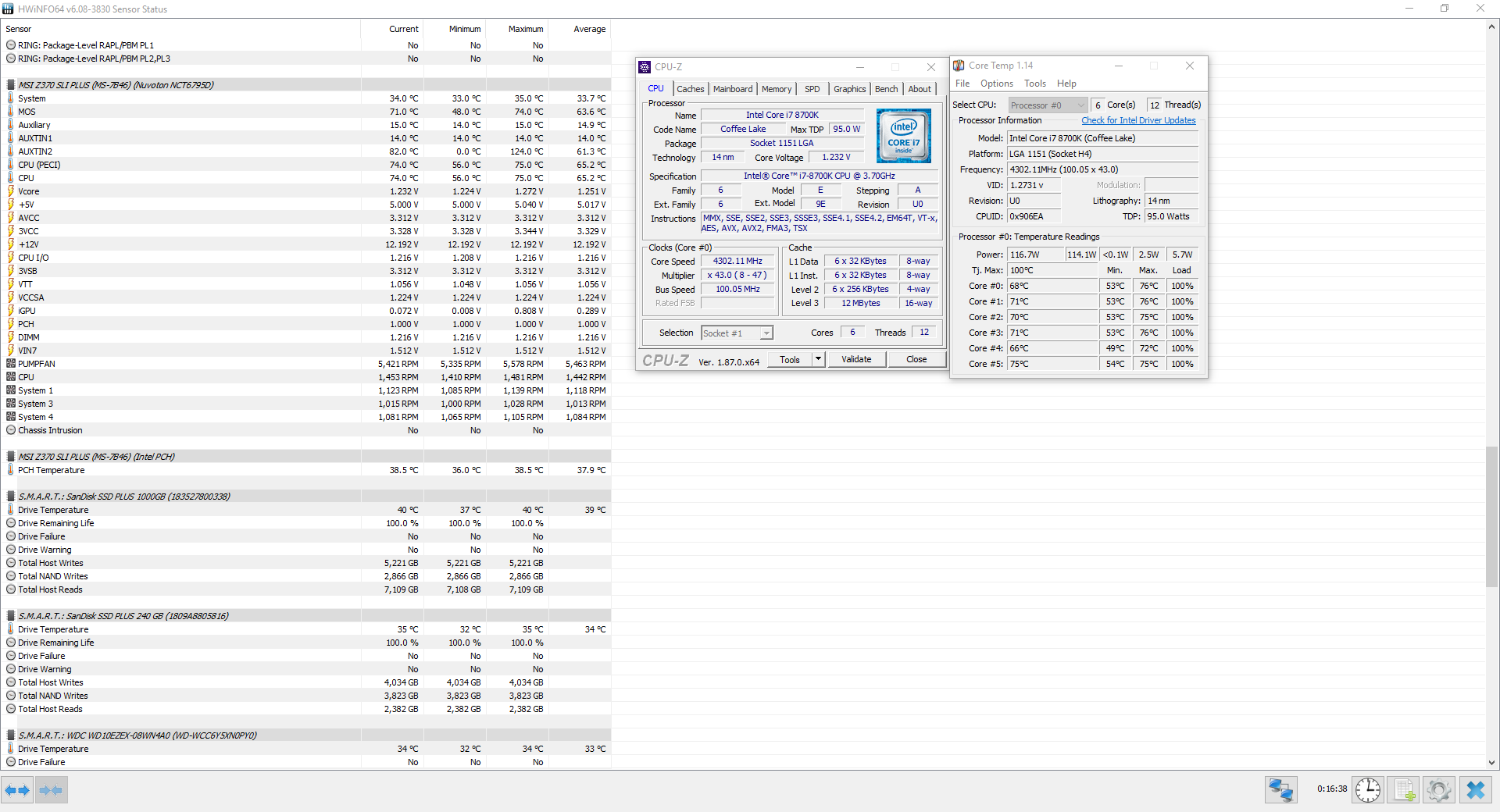Click the fan icon beside System 3 row
The image size is (1500, 812).
tap(11, 404)
